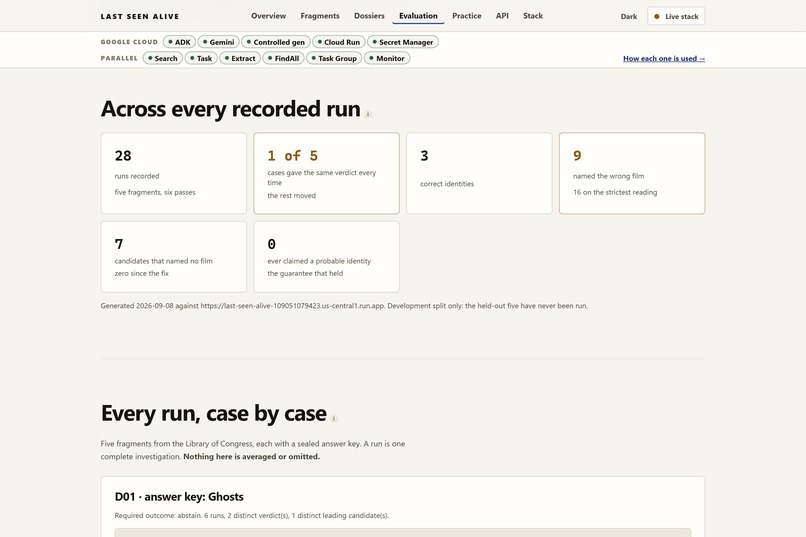Screen dimensions: 806x537
Task: Click the Gemini chip
Action: point(218,42)
